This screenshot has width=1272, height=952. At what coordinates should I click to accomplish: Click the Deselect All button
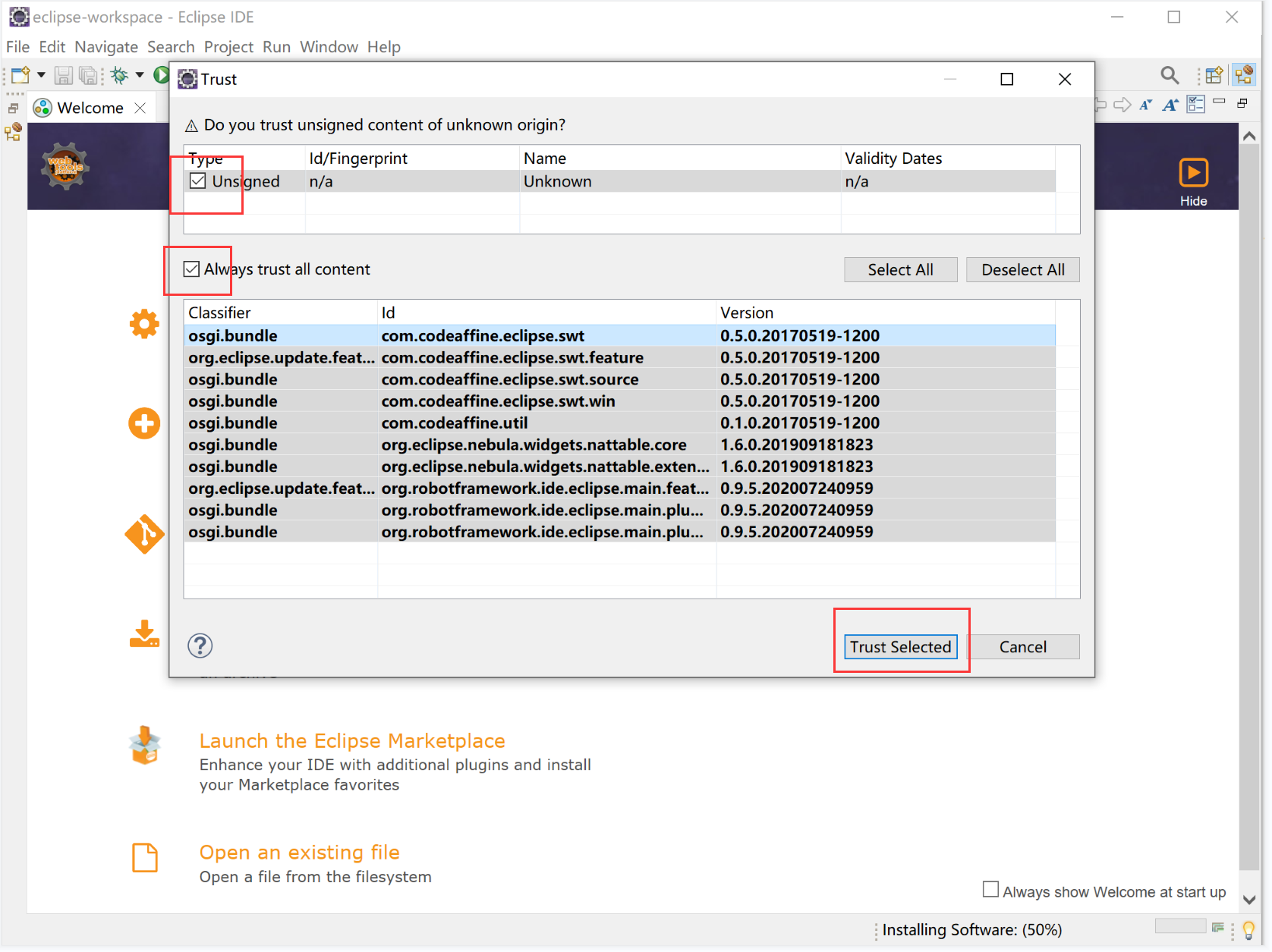click(x=1023, y=270)
